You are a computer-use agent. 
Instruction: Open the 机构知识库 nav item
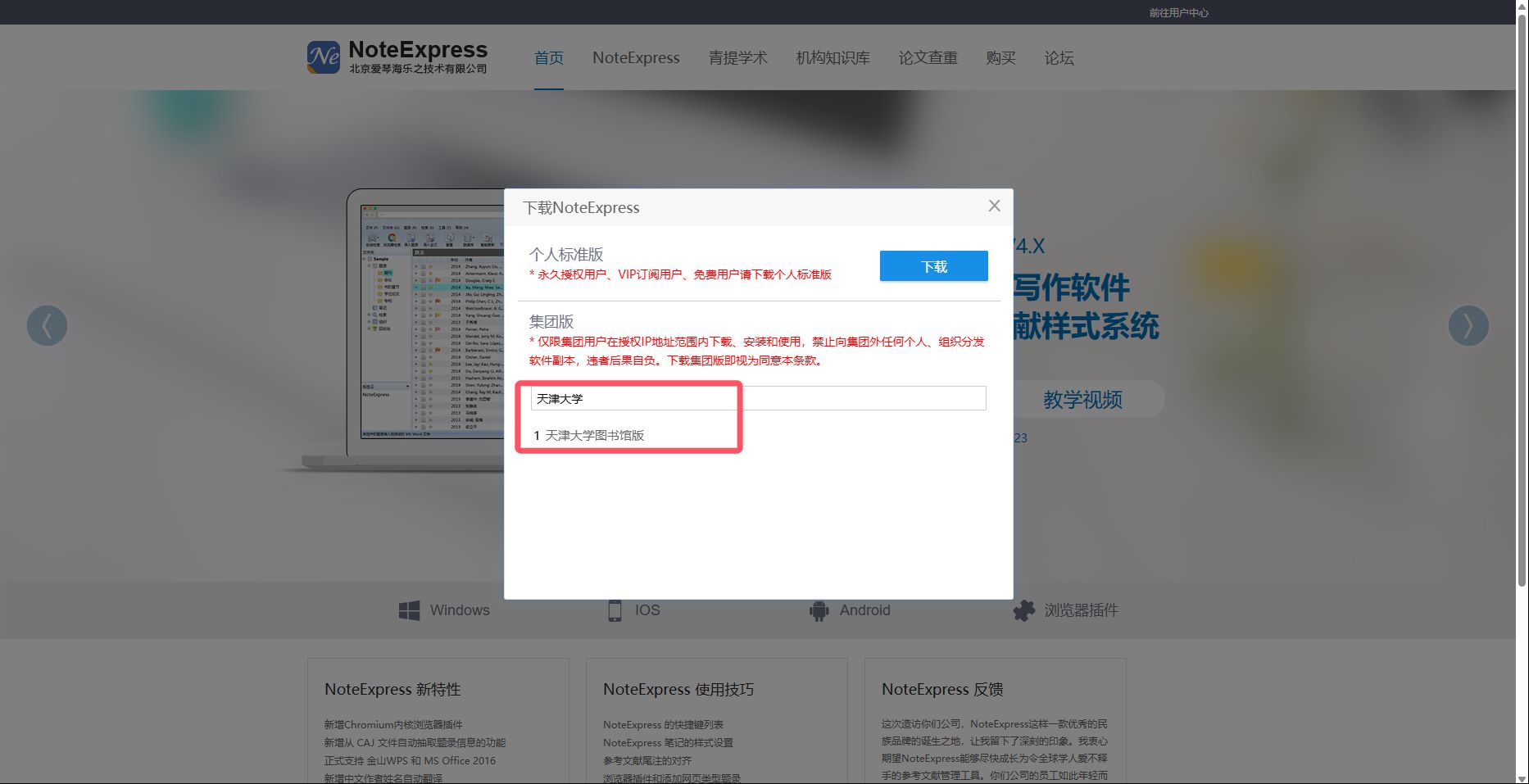(x=833, y=58)
